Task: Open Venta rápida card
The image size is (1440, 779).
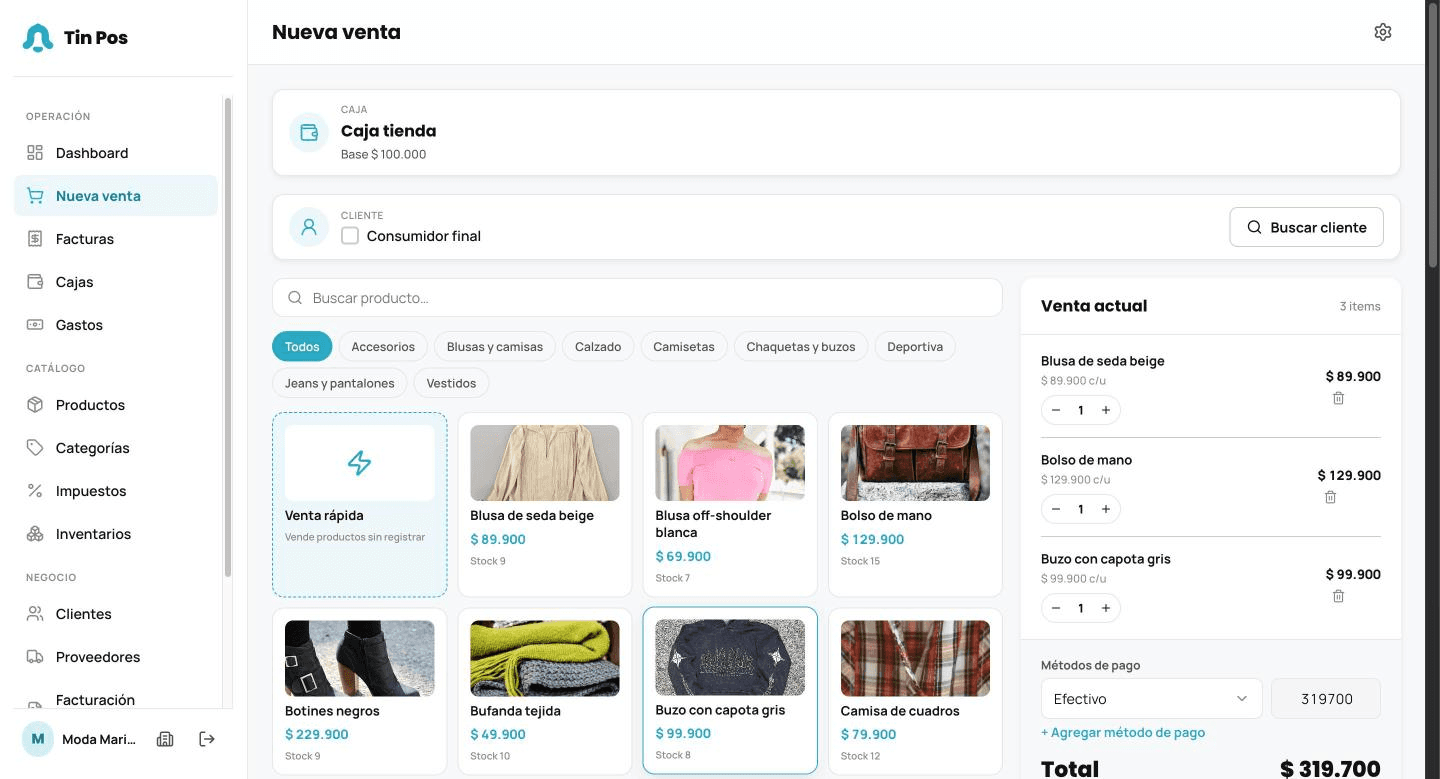Action: (359, 505)
